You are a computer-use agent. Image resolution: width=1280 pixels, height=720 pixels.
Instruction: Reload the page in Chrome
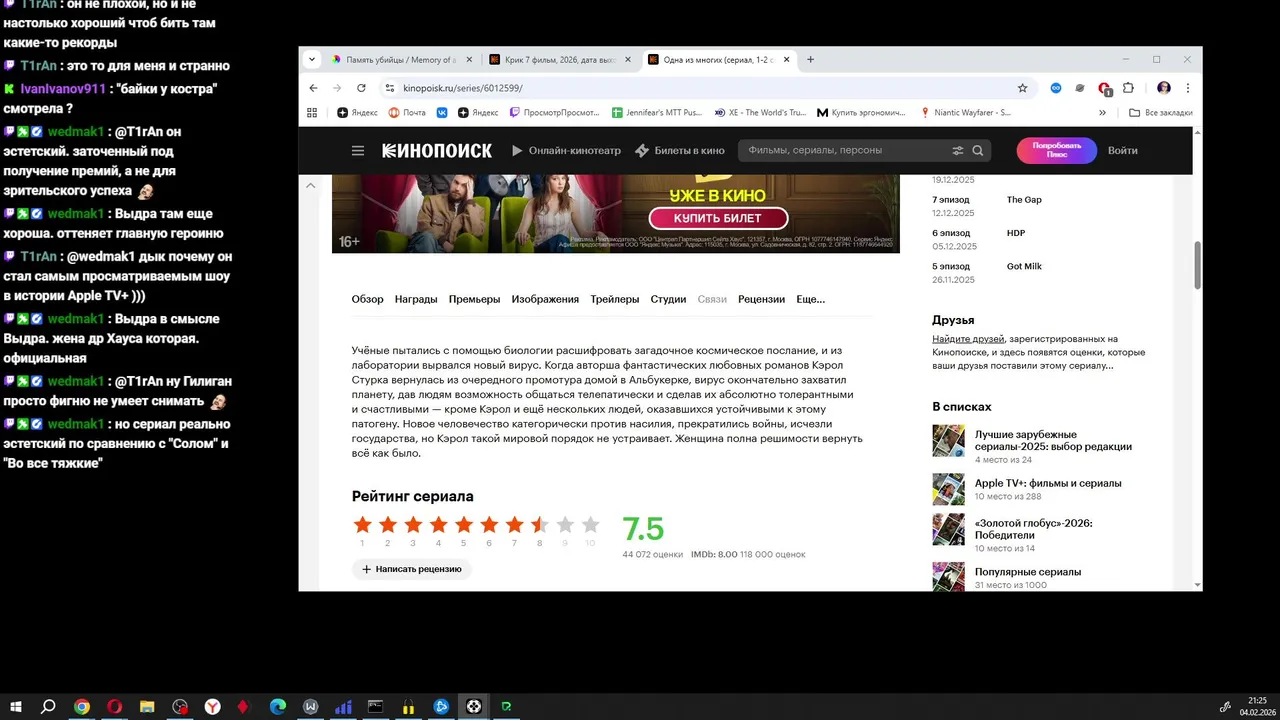point(361,88)
